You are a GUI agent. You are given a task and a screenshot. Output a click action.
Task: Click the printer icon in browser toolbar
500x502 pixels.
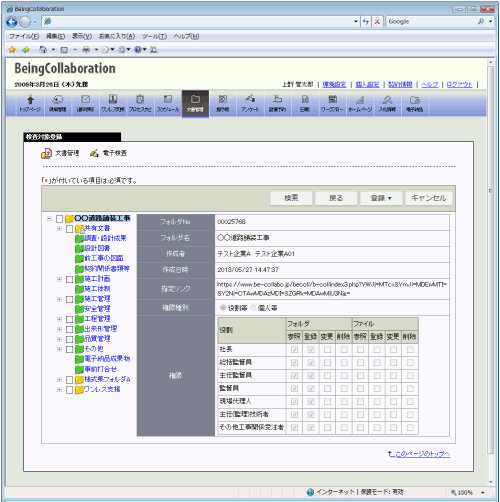point(86,50)
